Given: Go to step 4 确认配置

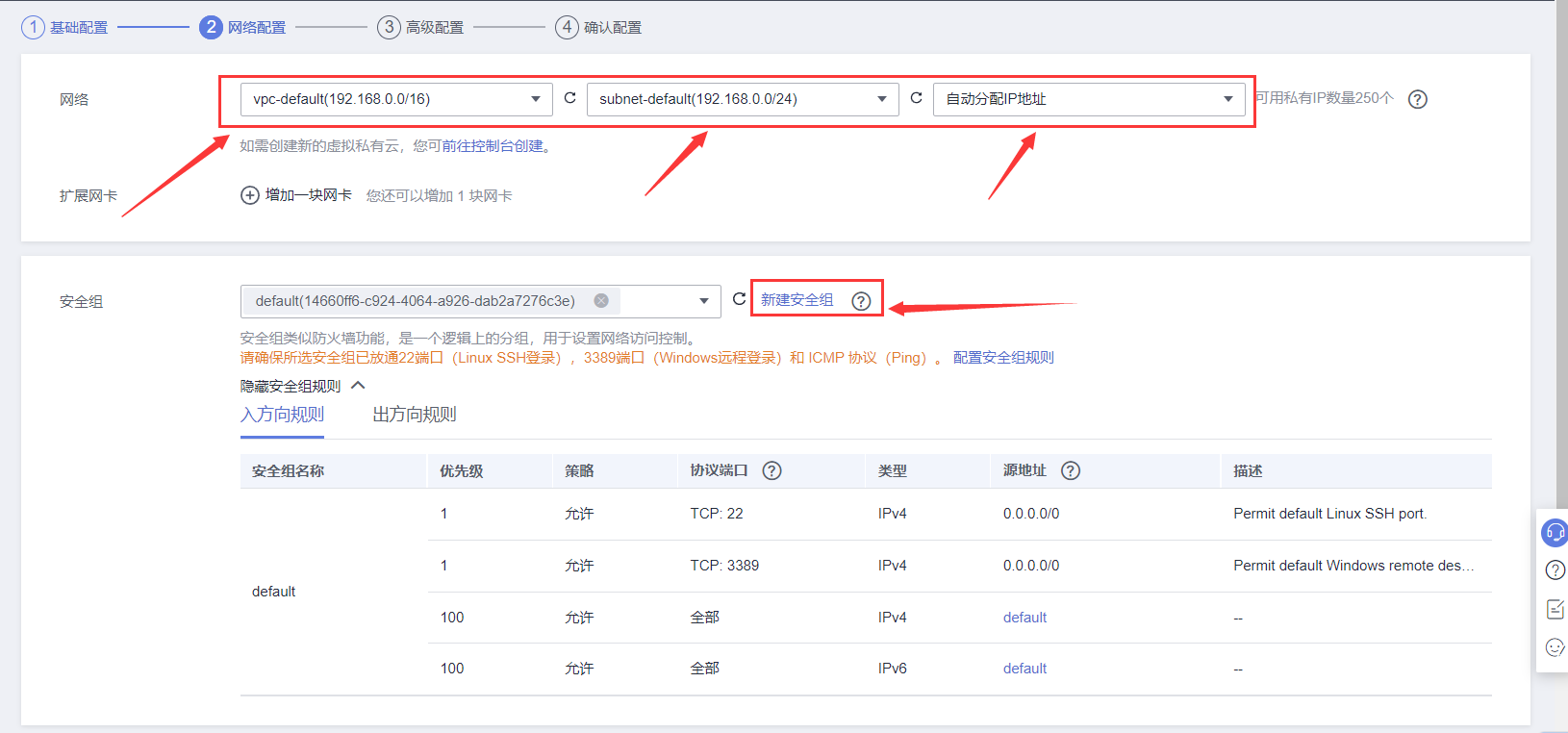Looking at the screenshot, I should [x=598, y=27].
